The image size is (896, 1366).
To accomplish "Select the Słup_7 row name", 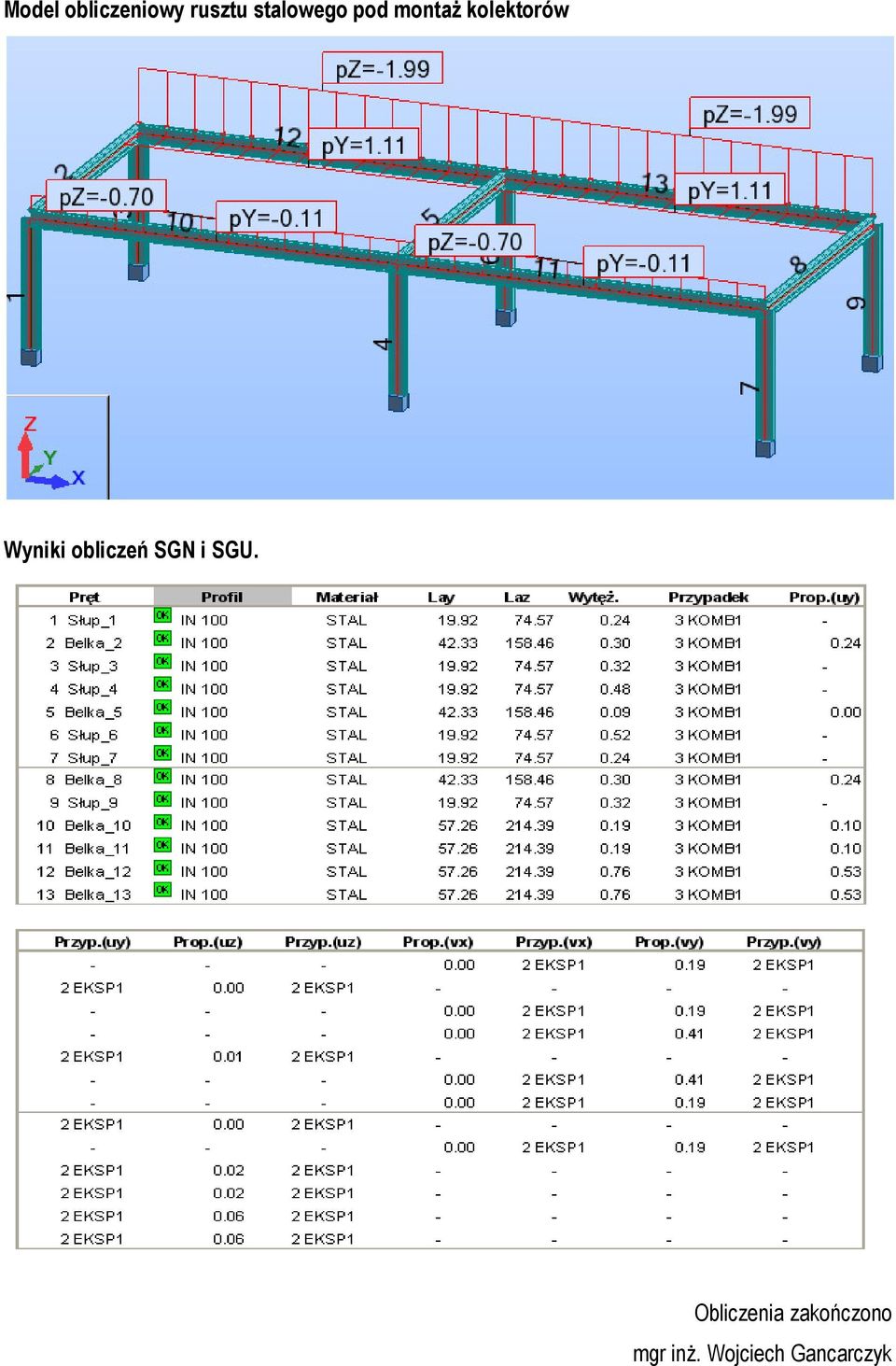I will click(91, 757).
